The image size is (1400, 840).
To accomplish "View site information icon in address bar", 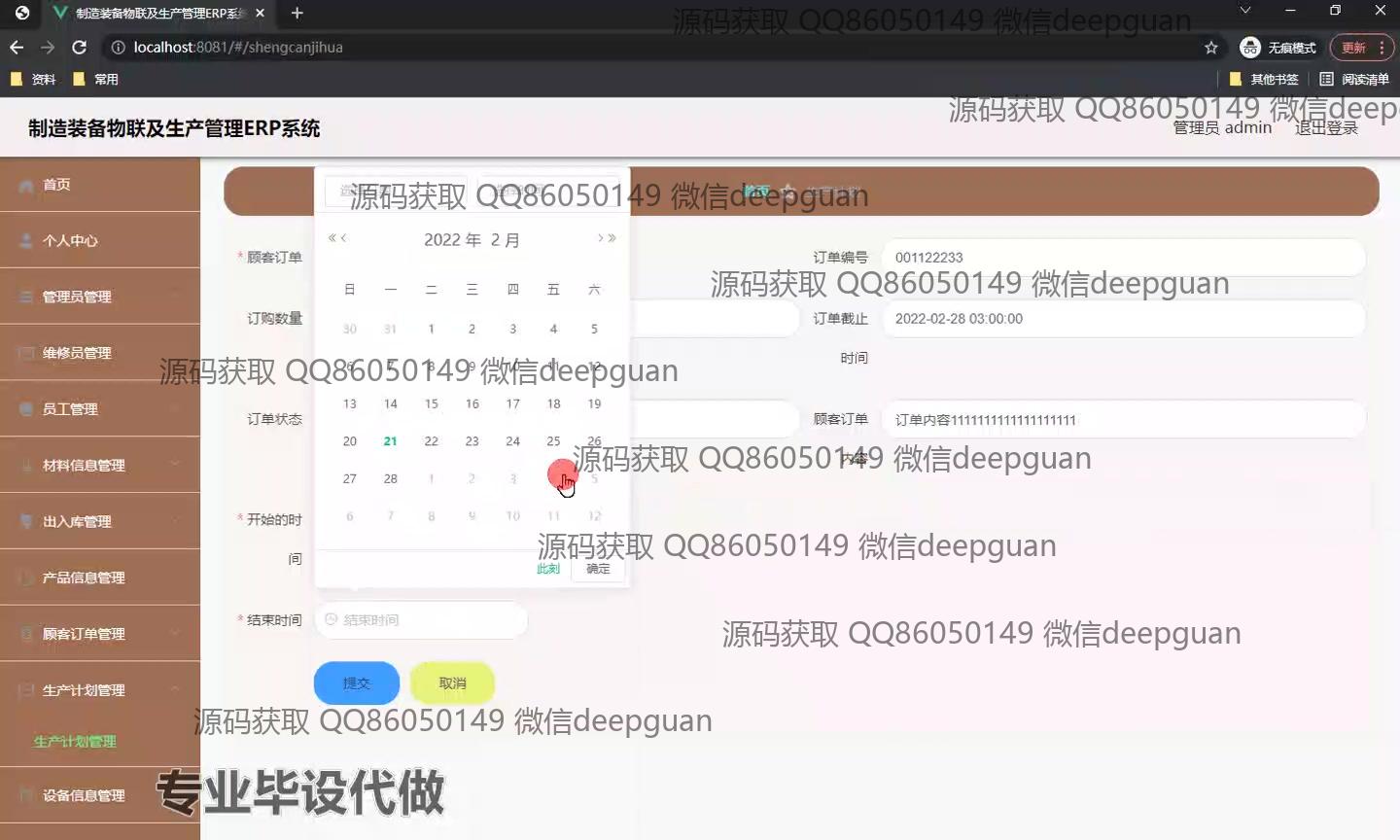I will [118, 47].
